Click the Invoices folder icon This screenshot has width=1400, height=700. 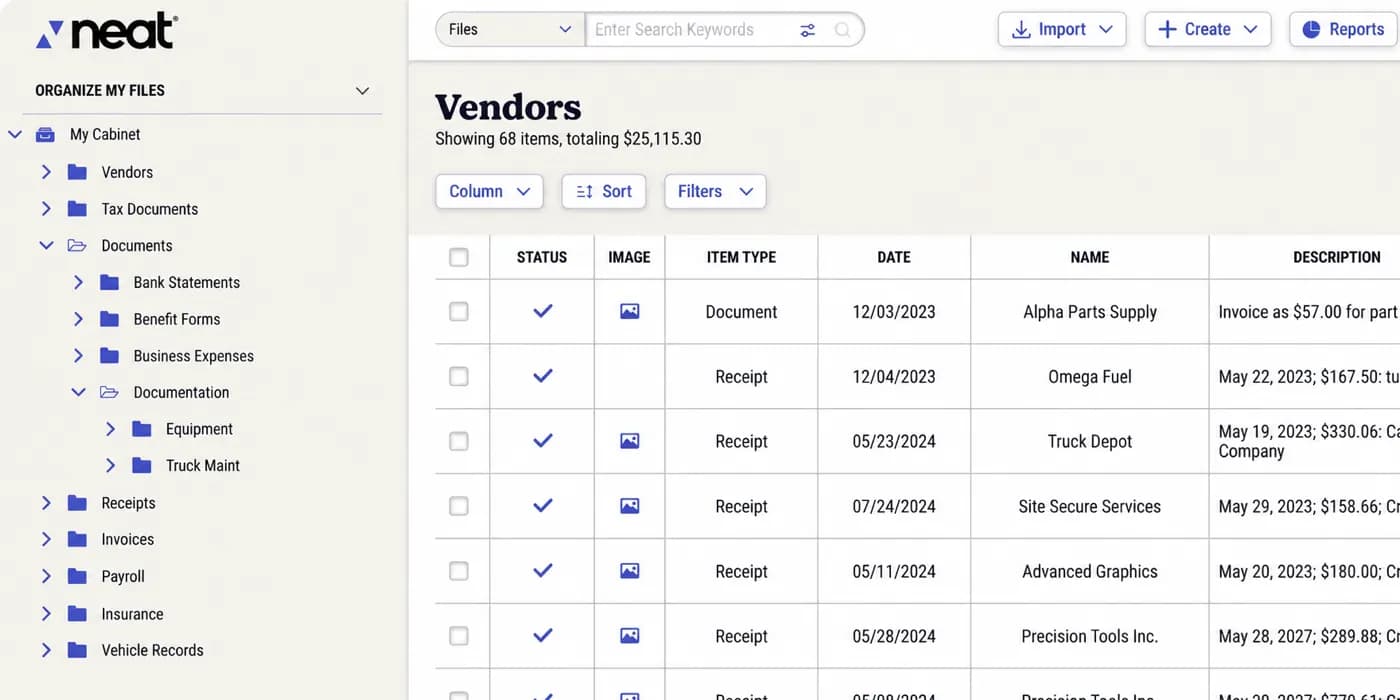point(77,539)
